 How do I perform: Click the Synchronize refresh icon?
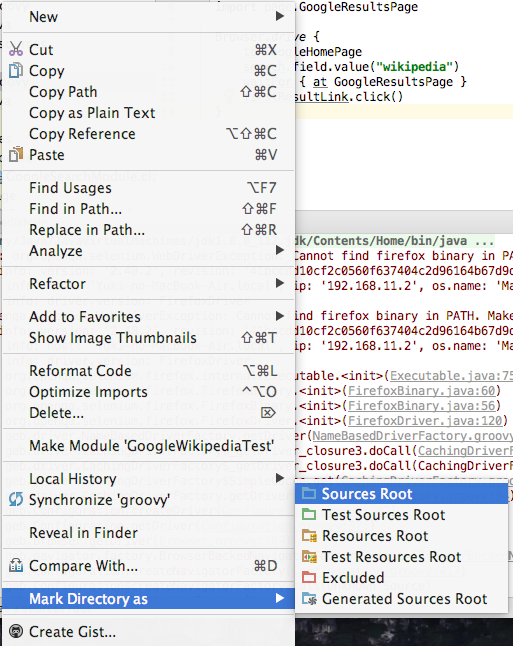click(16, 499)
